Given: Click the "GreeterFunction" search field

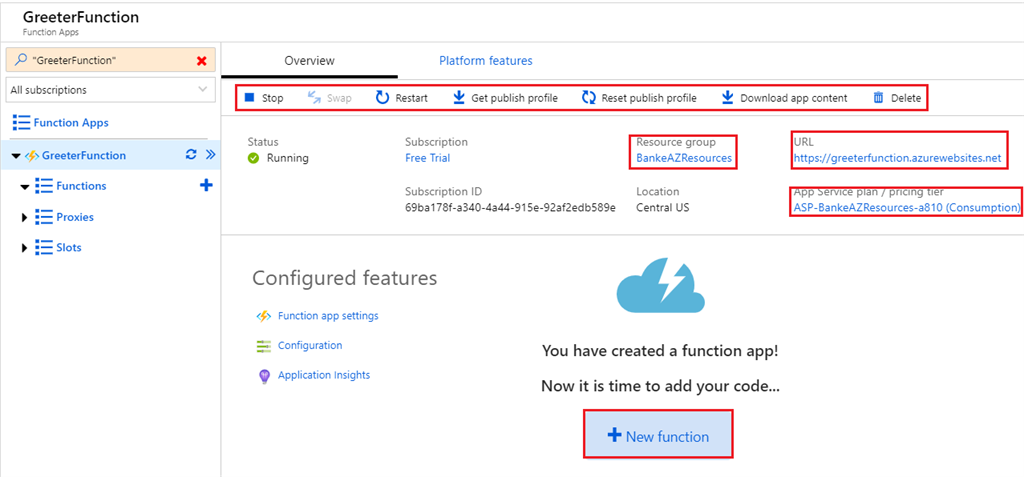Looking at the screenshot, I should pos(110,60).
